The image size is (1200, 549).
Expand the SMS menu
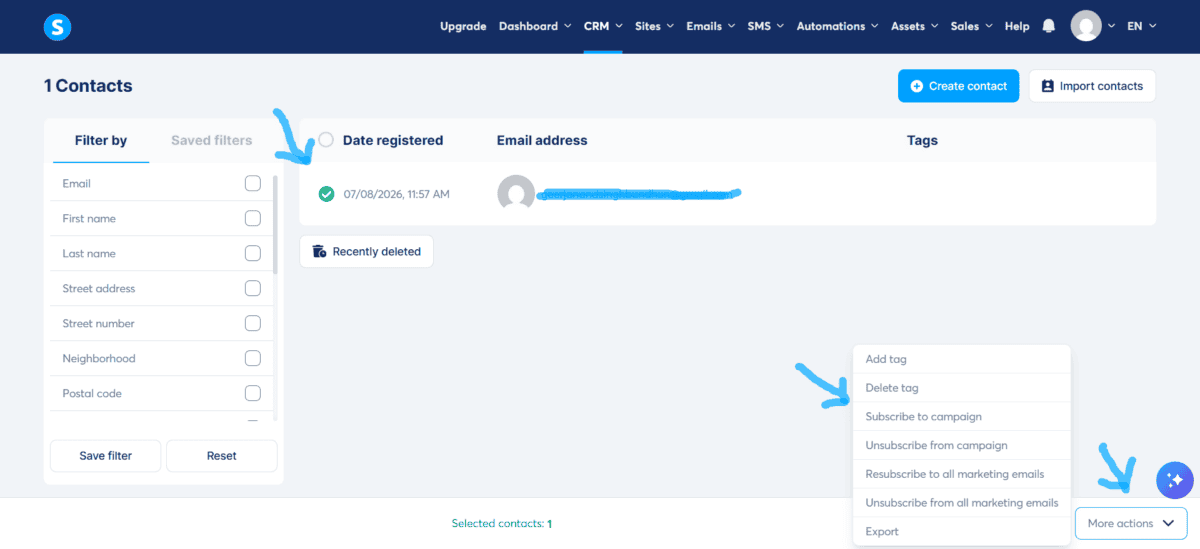point(765,26)
